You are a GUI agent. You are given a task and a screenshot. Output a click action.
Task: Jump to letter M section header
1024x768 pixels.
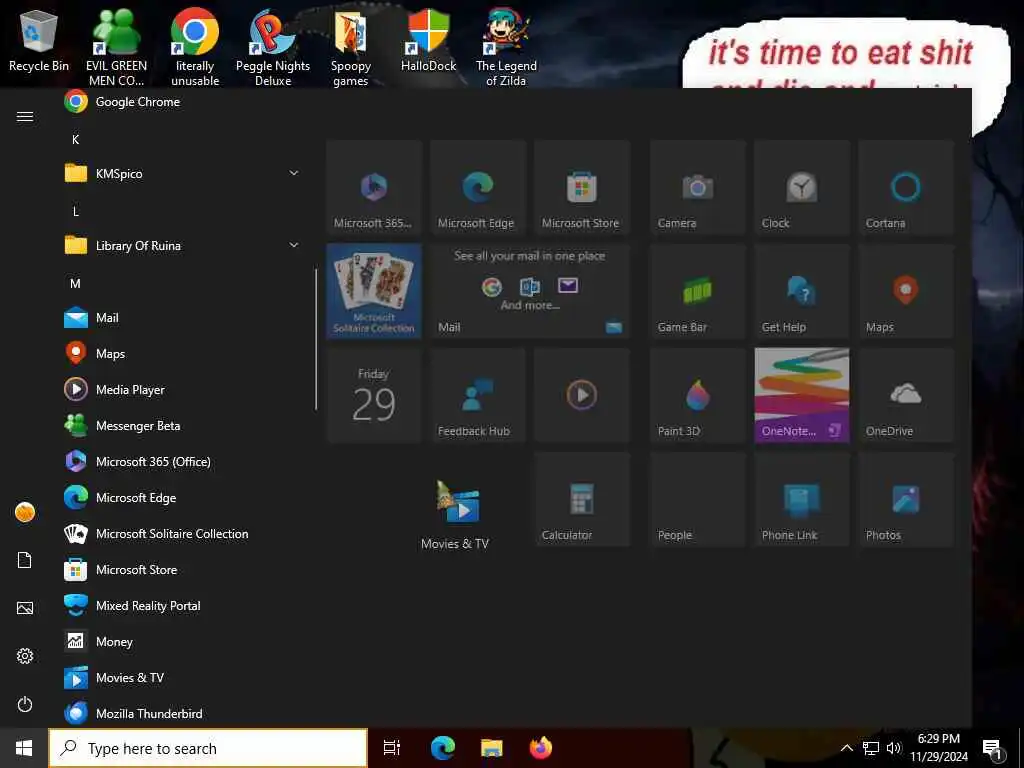click(76, 283)
